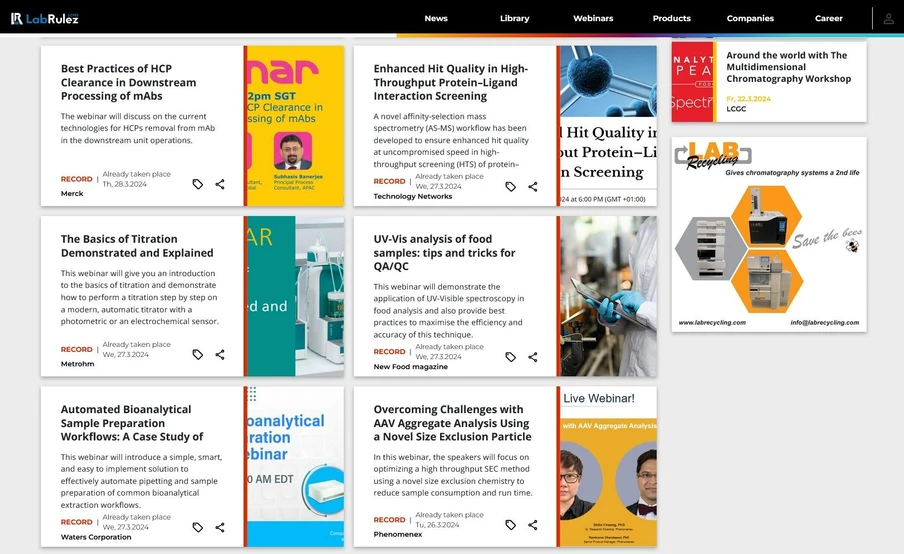Click the Technology Networks company name
Screen dimensions: 904x554
[413, 196]
